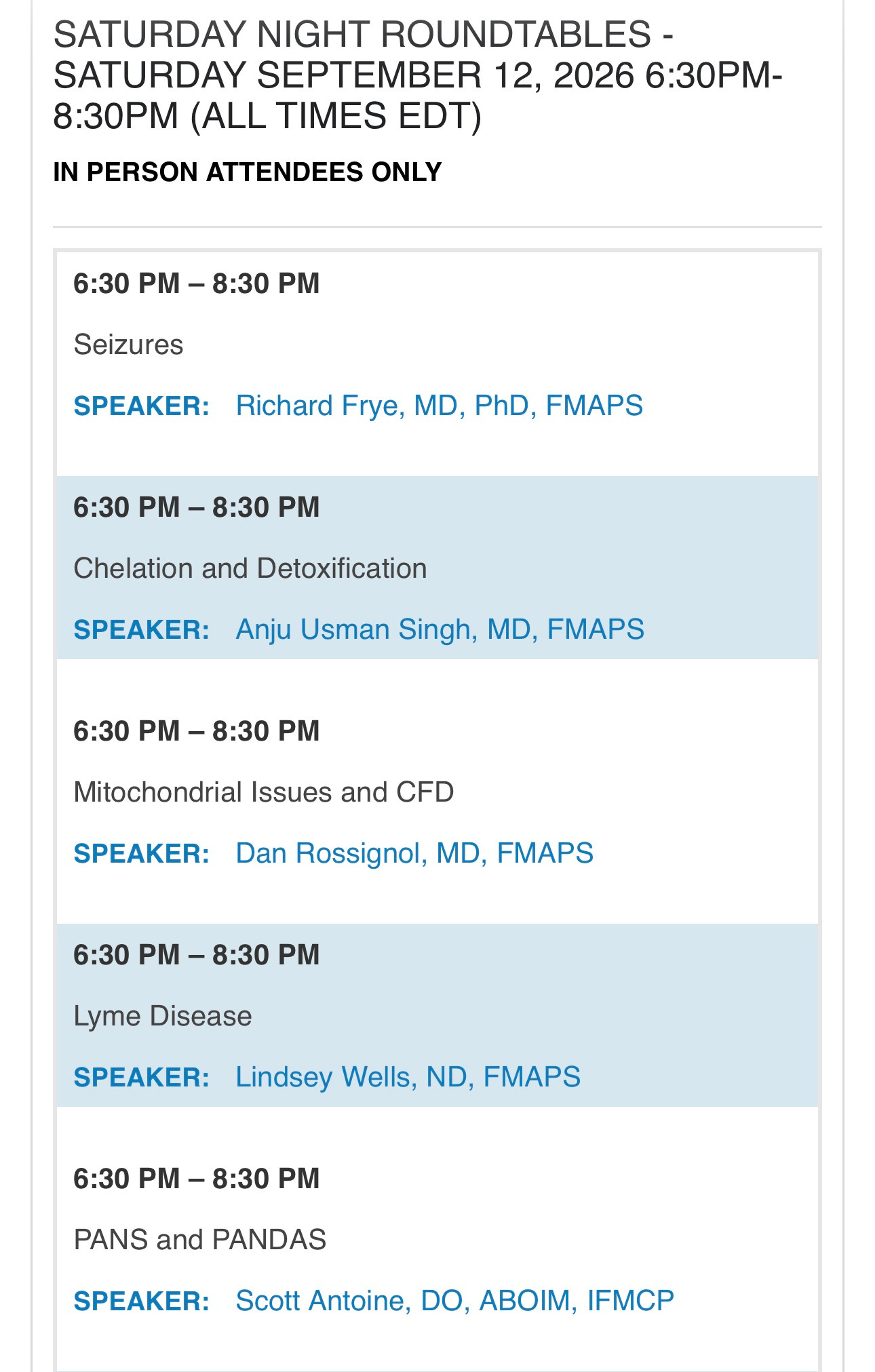The image size is (875, 1372).
Task: Open Dan Rossignol, MD, FMAPS speaker link
Action: click(414, 854)
